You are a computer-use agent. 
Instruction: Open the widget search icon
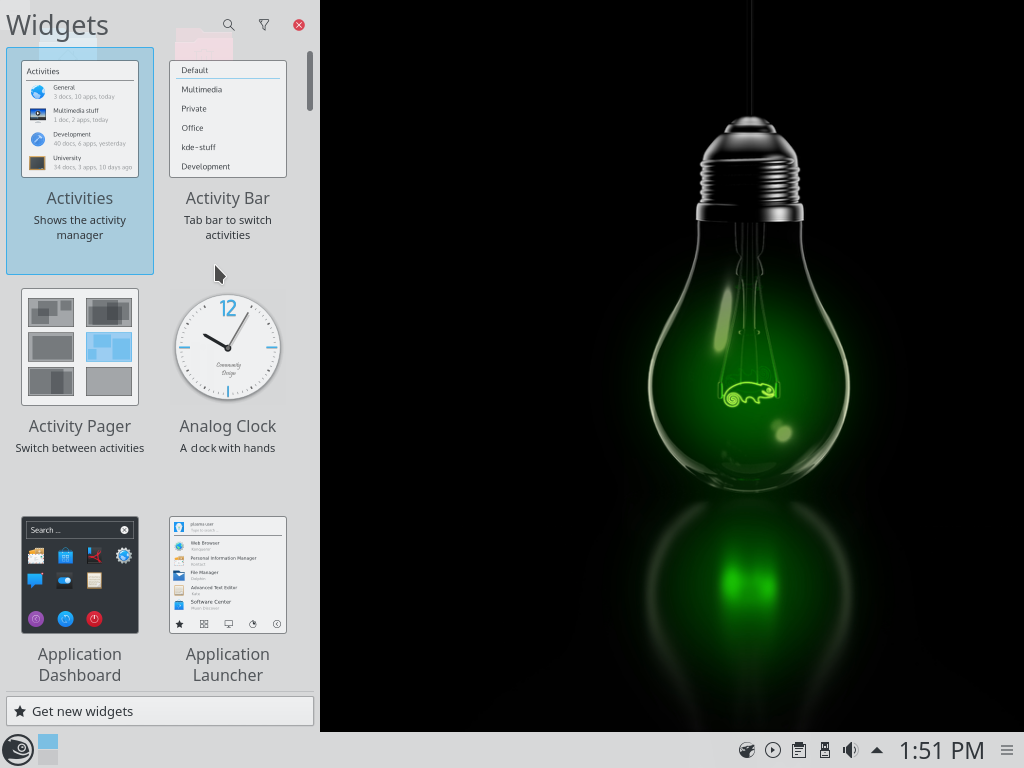pos(229,25)
